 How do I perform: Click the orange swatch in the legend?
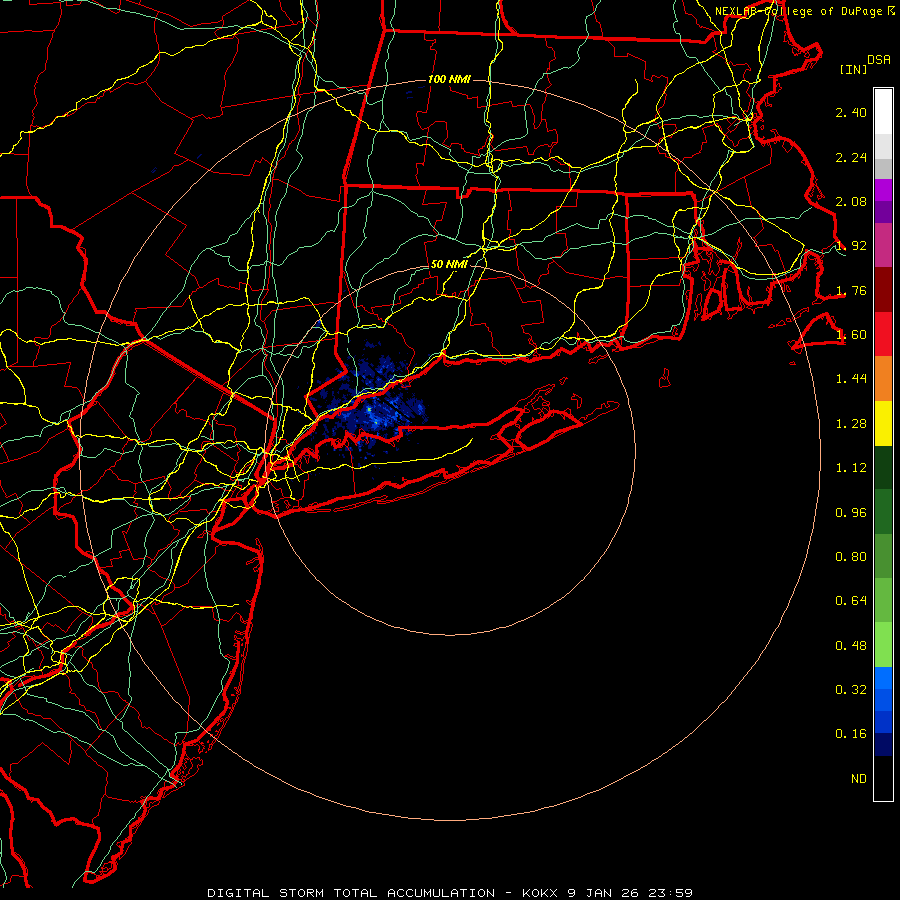tap(883, 378)
